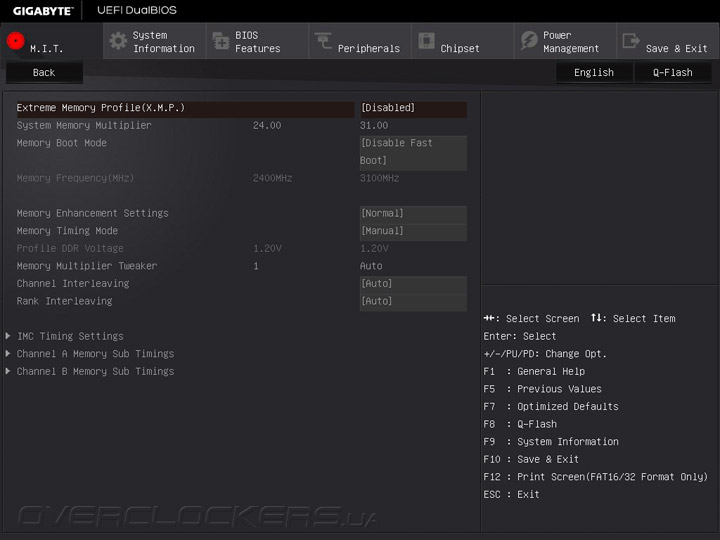Click the F8 Q-Flash help line
Viewport: 720px width, 540px height.
(x=520, y=424)
